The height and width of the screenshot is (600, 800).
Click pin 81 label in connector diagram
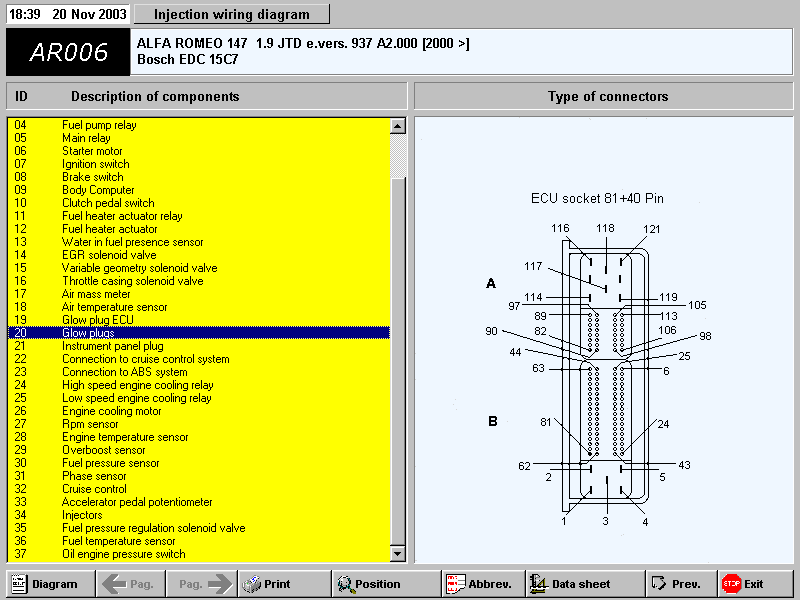[546, 422]
